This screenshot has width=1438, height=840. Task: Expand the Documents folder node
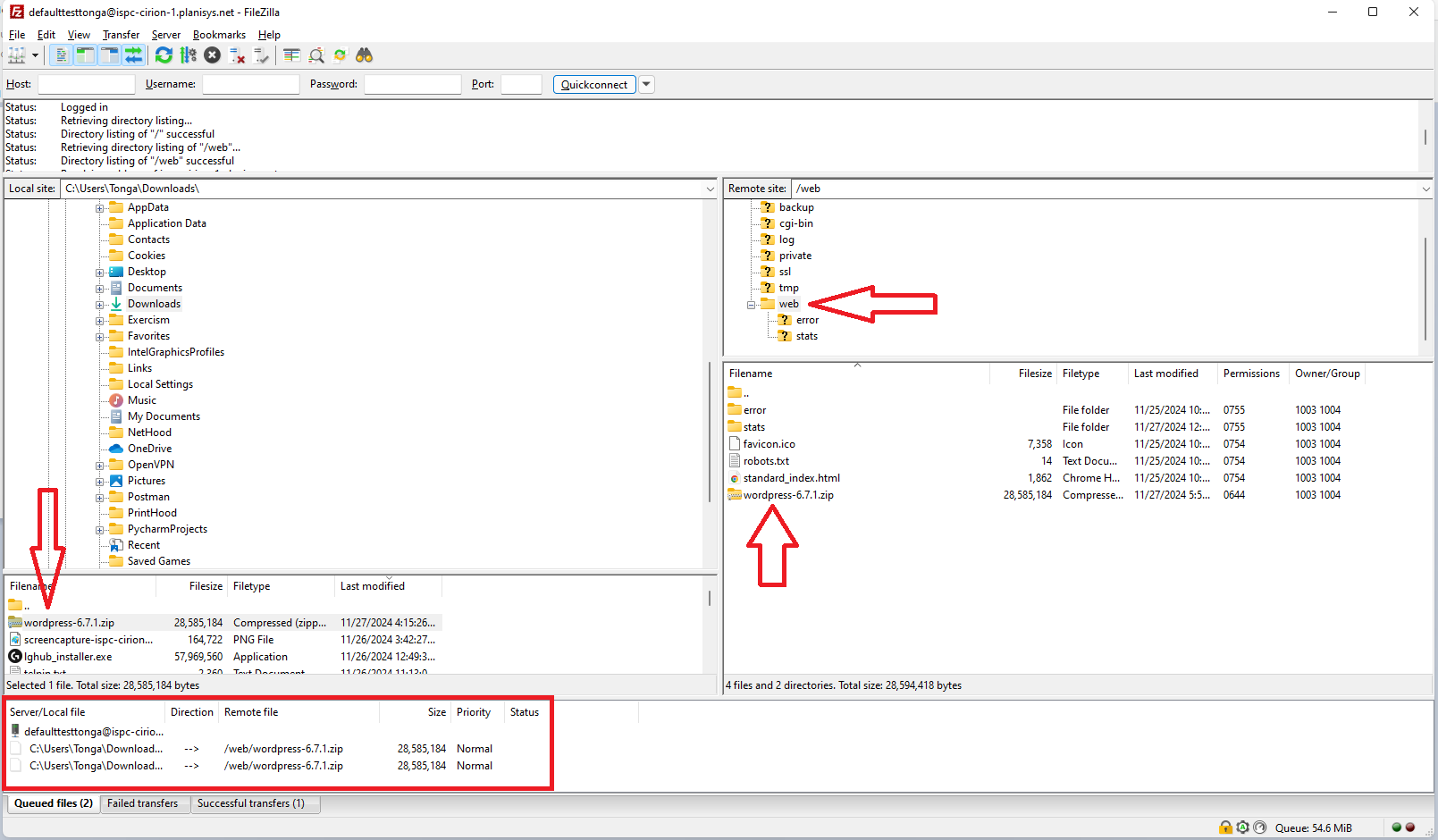coord(100,288)
